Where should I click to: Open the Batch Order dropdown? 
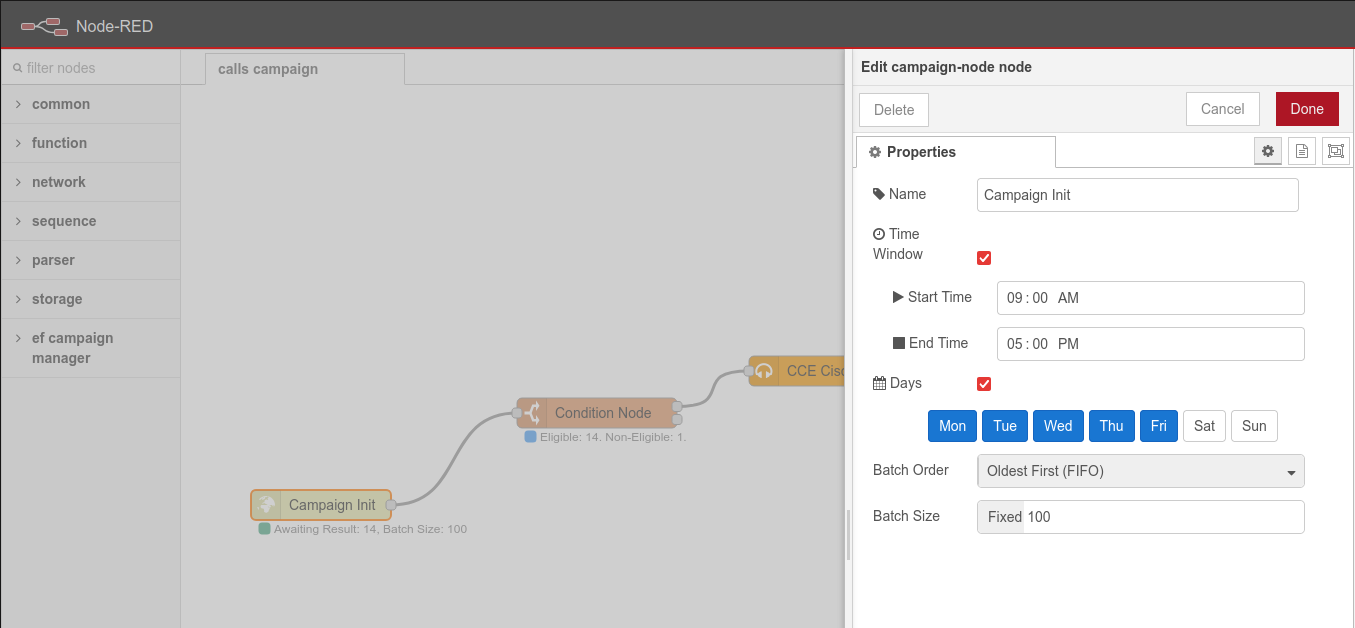pos(1140,471)
